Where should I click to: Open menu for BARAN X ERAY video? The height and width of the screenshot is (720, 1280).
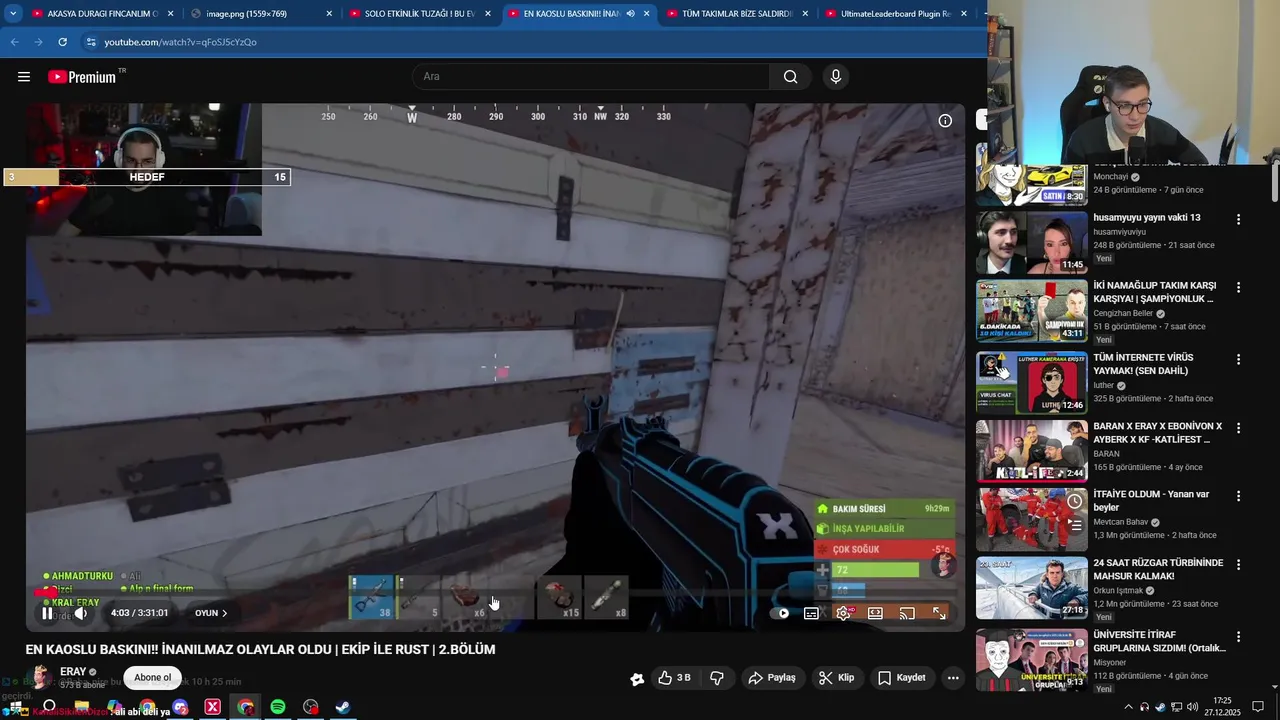tap(1238, 428)
